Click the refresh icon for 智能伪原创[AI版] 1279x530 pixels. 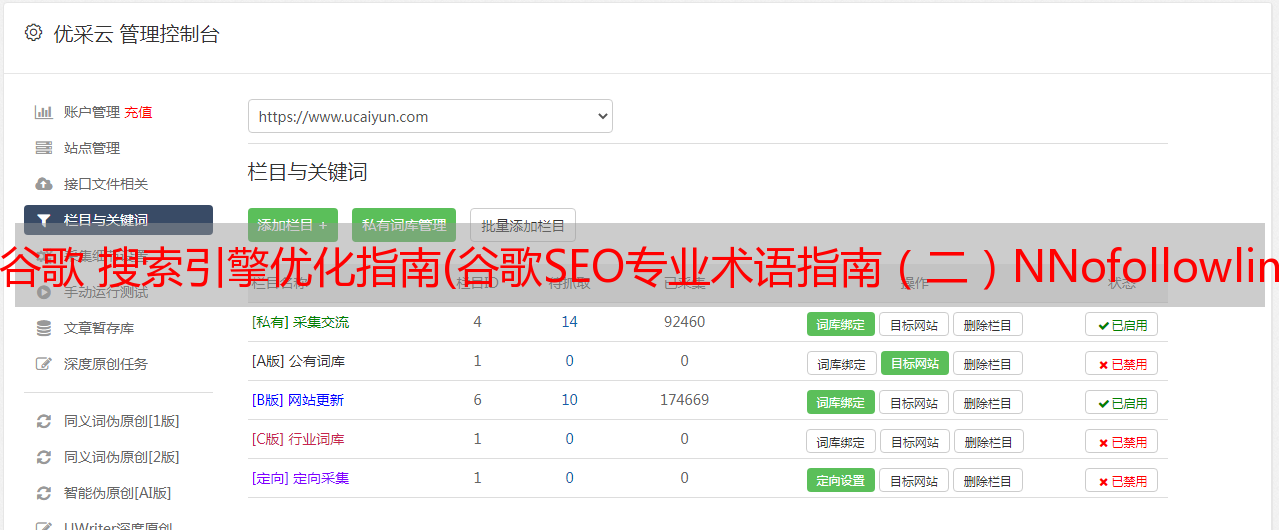pos(44,493)
